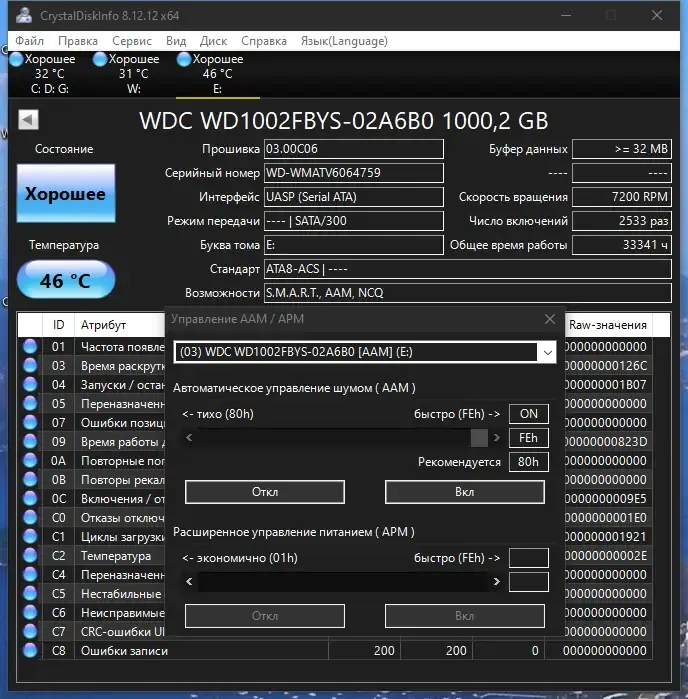Click the APM Откл button
Screen dimensions: 688x699
pyautogui.click(x=265, y=616)
